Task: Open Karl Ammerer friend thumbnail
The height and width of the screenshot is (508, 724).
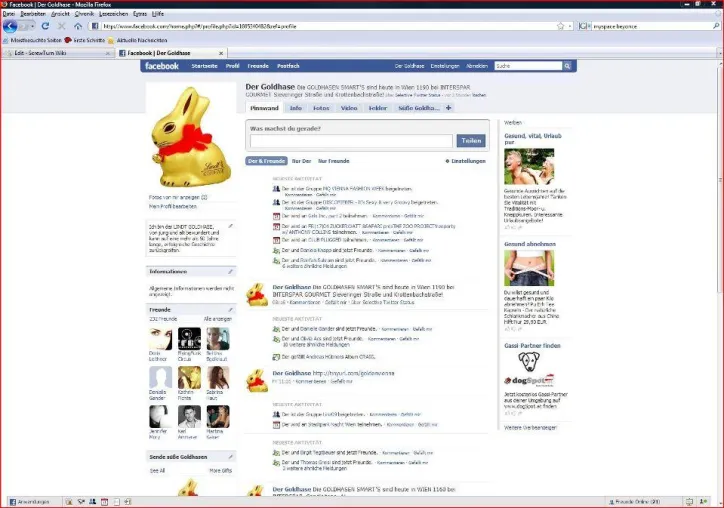Action: pyautogui.click(x=189, y=417)
